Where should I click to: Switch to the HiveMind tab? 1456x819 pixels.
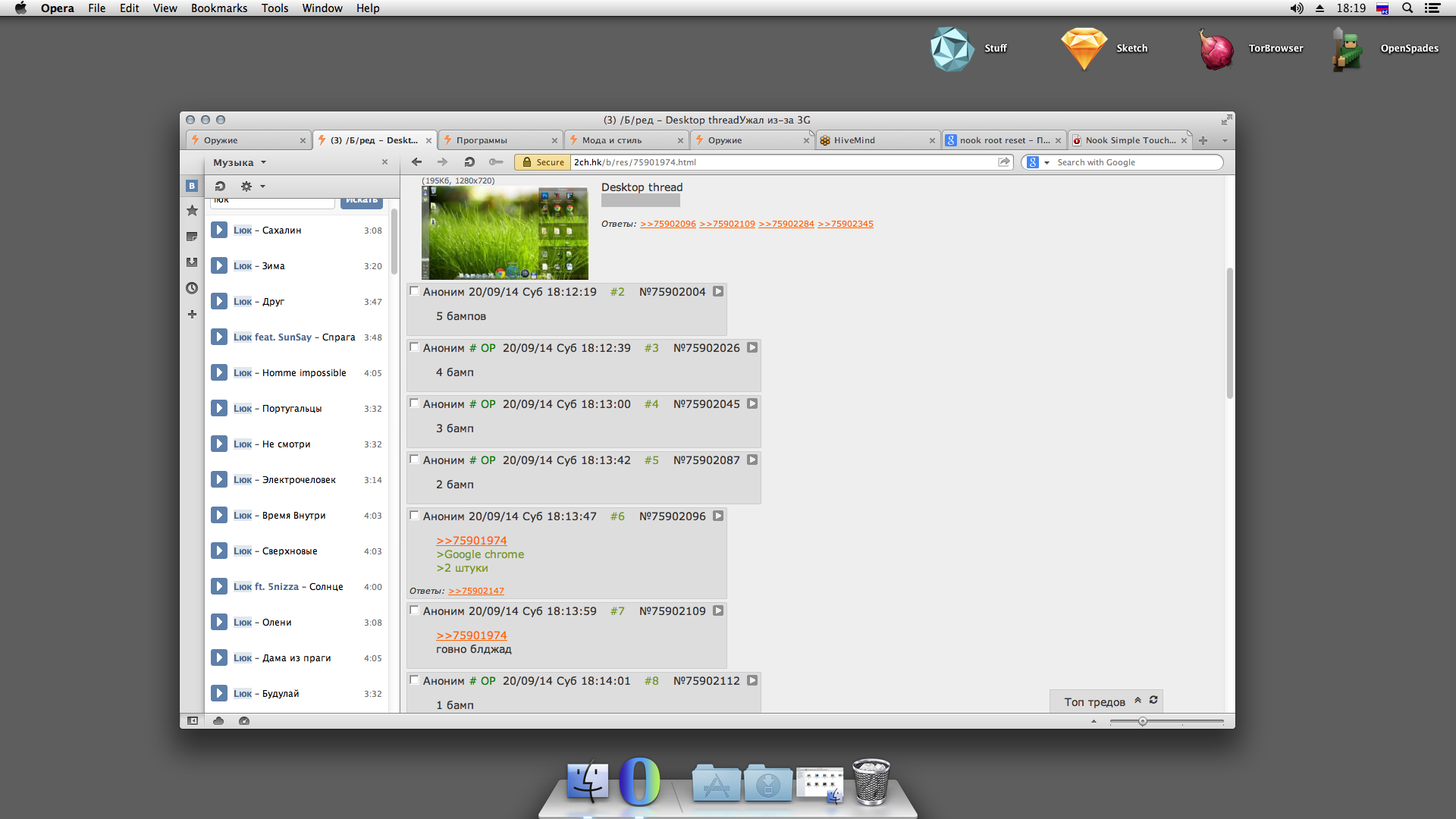854,140
